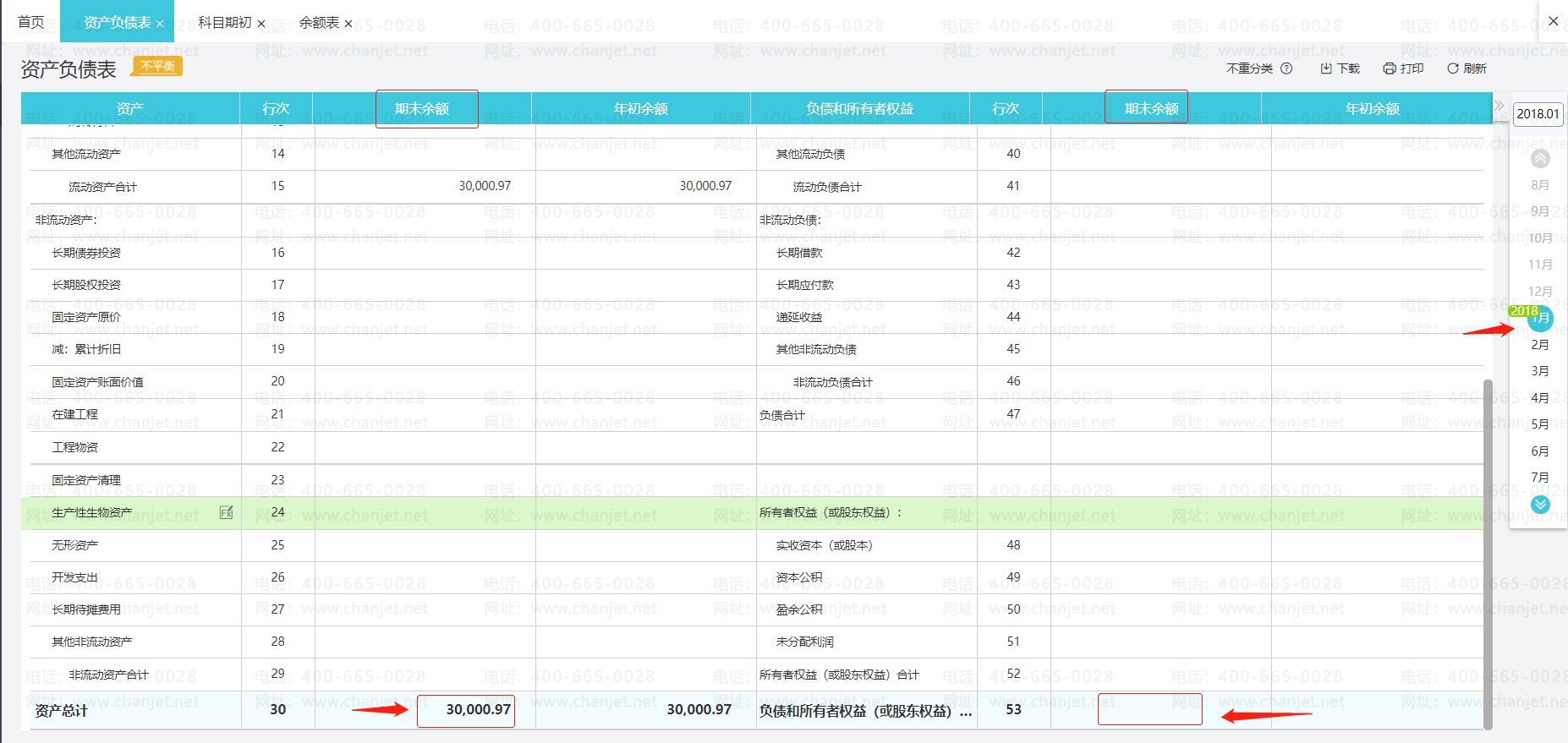Screen dimensions: 1568x743
Task: Switch to the 科目期初 tab
Action: tap(224, 22)
